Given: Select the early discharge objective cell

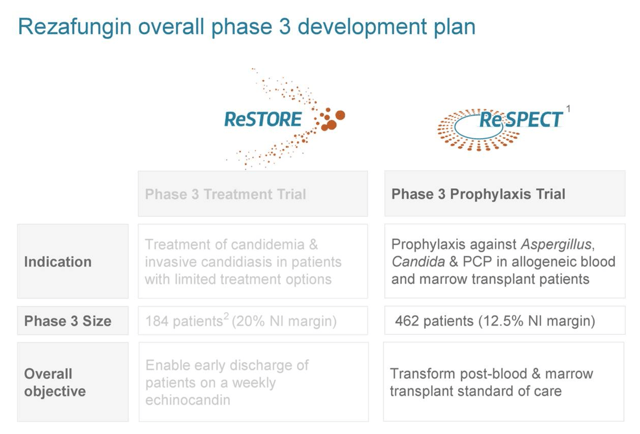Looking at the screenshot, I should tap(253, 382).
